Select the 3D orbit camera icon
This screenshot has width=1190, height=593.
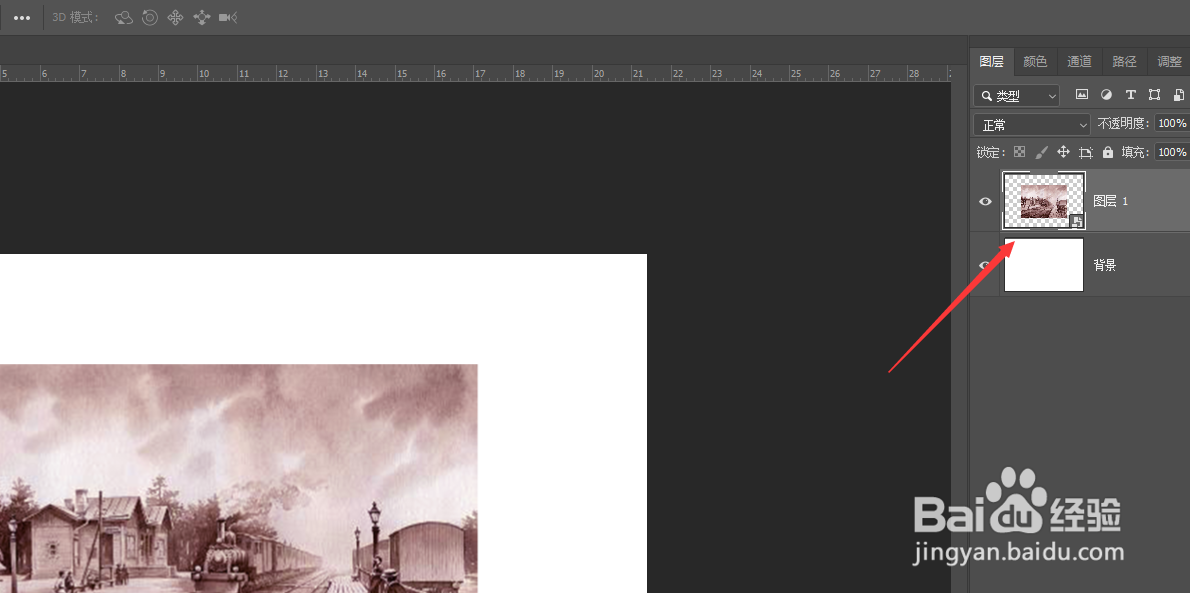(x=124, y=17)
